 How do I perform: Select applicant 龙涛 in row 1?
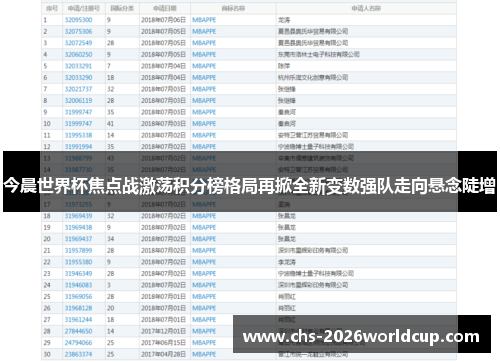pos(284,20)
